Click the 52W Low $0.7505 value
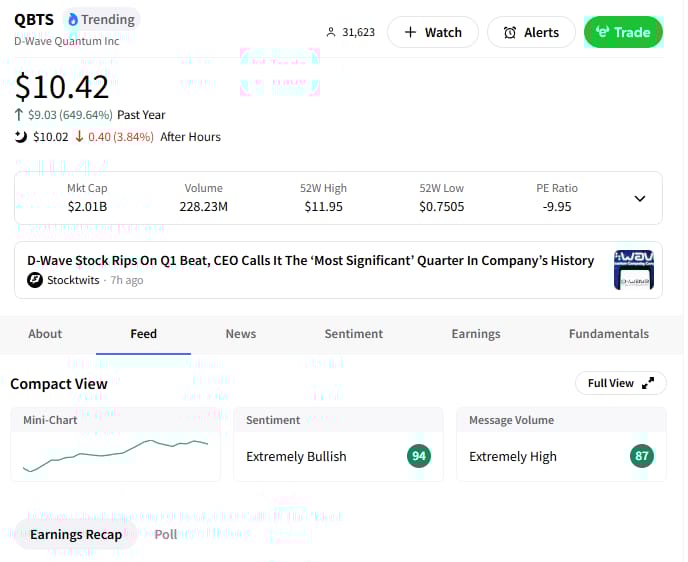 coord(442,207)
